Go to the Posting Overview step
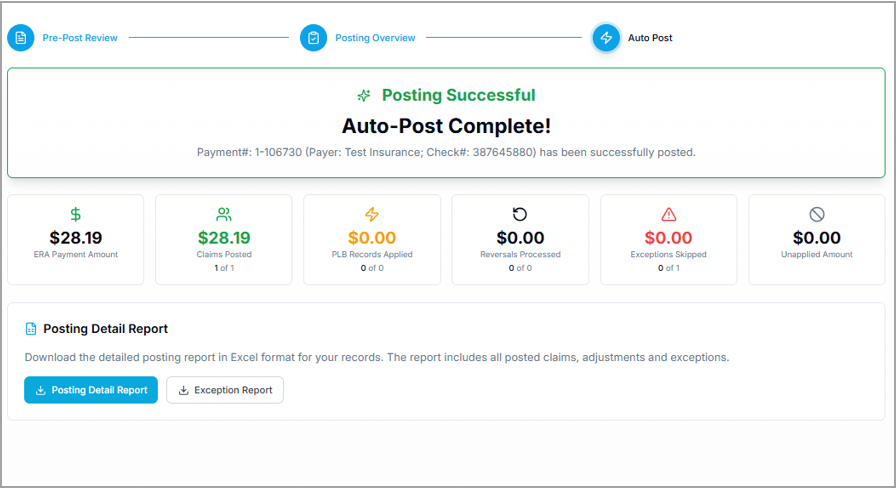Image resolution: width=896 pixels, height=488 pixels. coord(375,38)
